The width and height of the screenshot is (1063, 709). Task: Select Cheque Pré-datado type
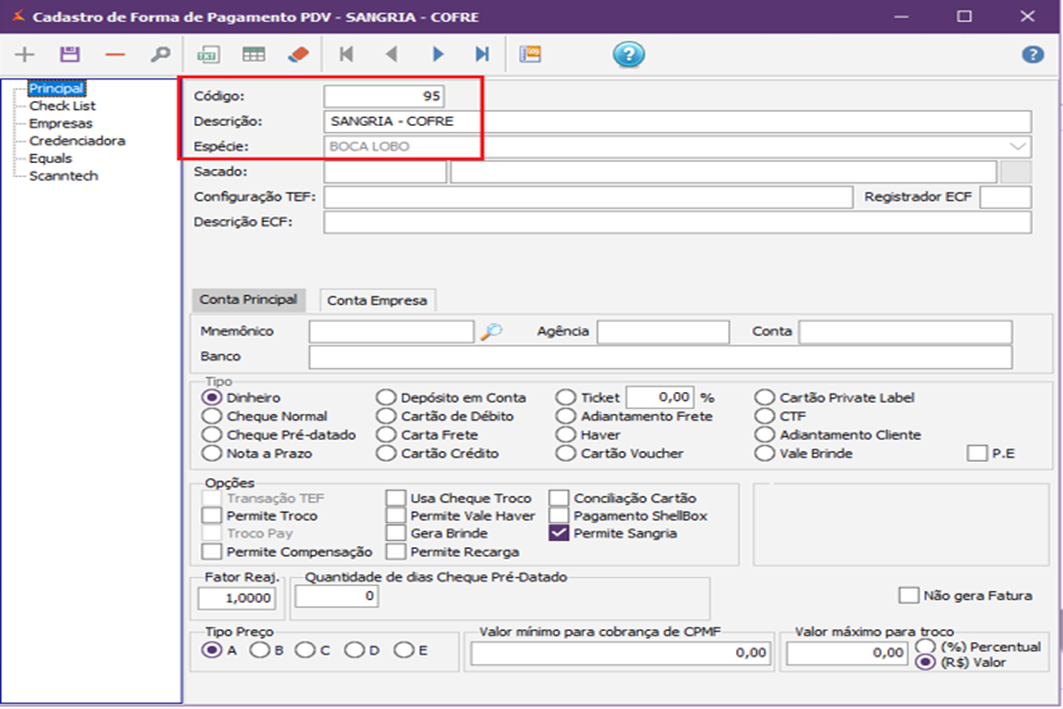pos(212,434)
